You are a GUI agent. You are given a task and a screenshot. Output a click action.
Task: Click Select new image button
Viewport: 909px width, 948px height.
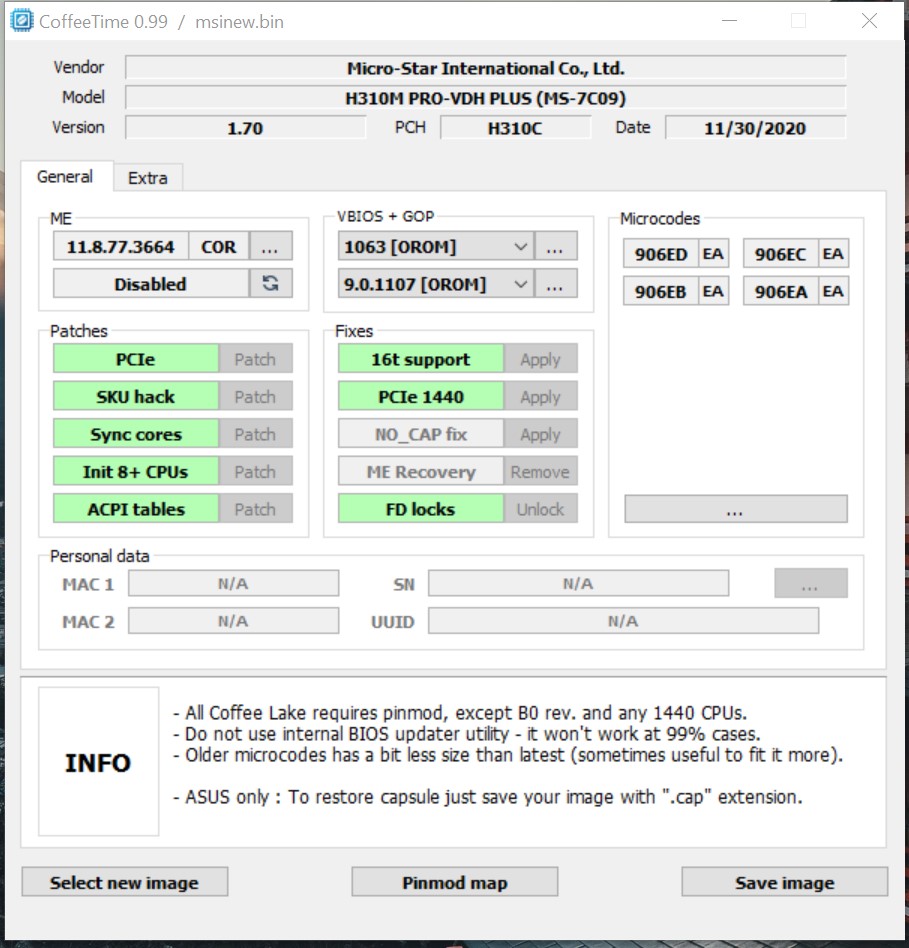pos(125,882)
